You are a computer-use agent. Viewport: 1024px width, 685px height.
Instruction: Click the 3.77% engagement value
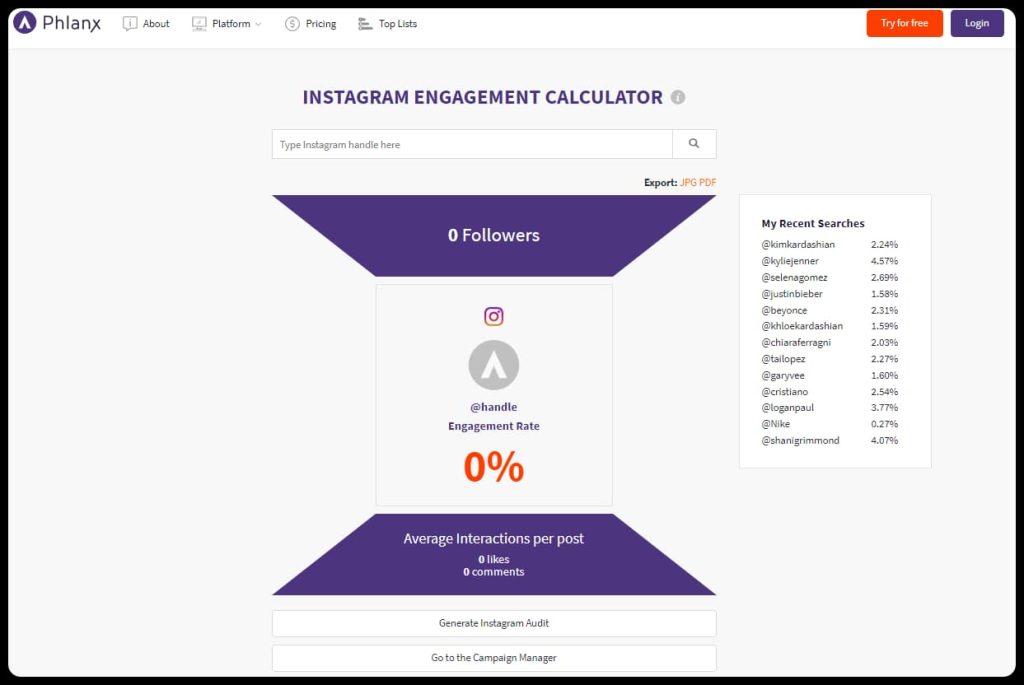[884, 407]
